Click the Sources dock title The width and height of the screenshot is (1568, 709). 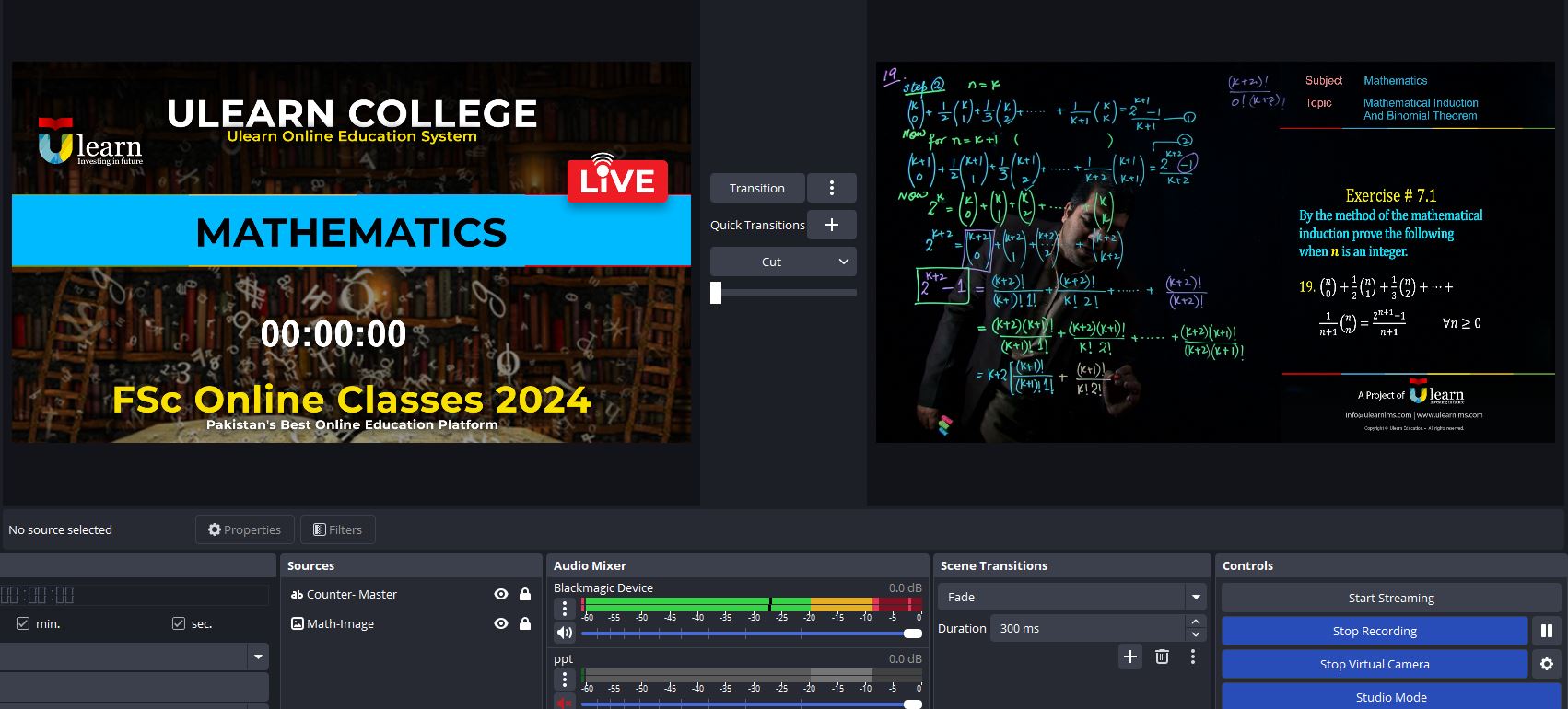(310, 565)
